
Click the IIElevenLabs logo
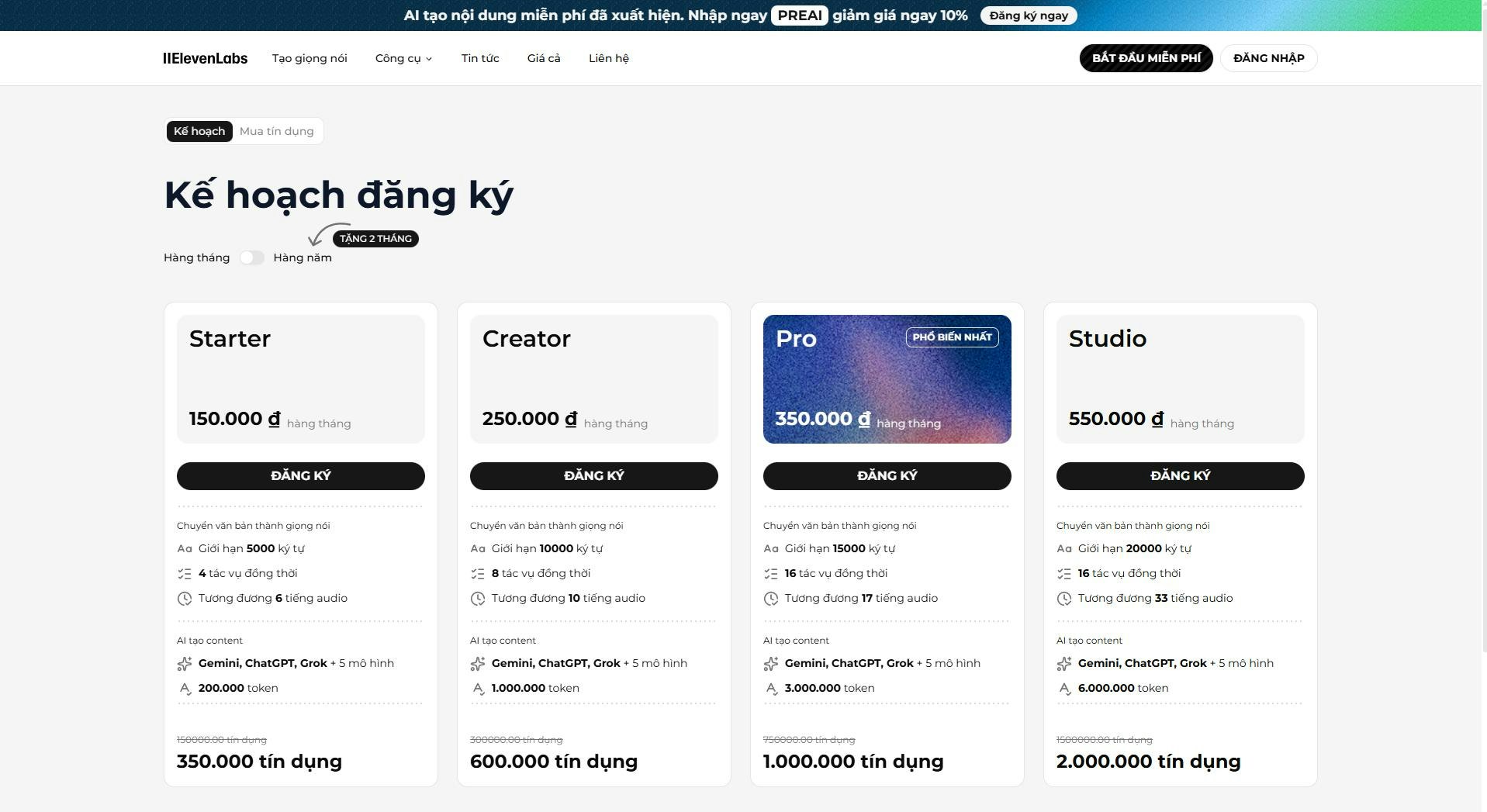point(204,57)
